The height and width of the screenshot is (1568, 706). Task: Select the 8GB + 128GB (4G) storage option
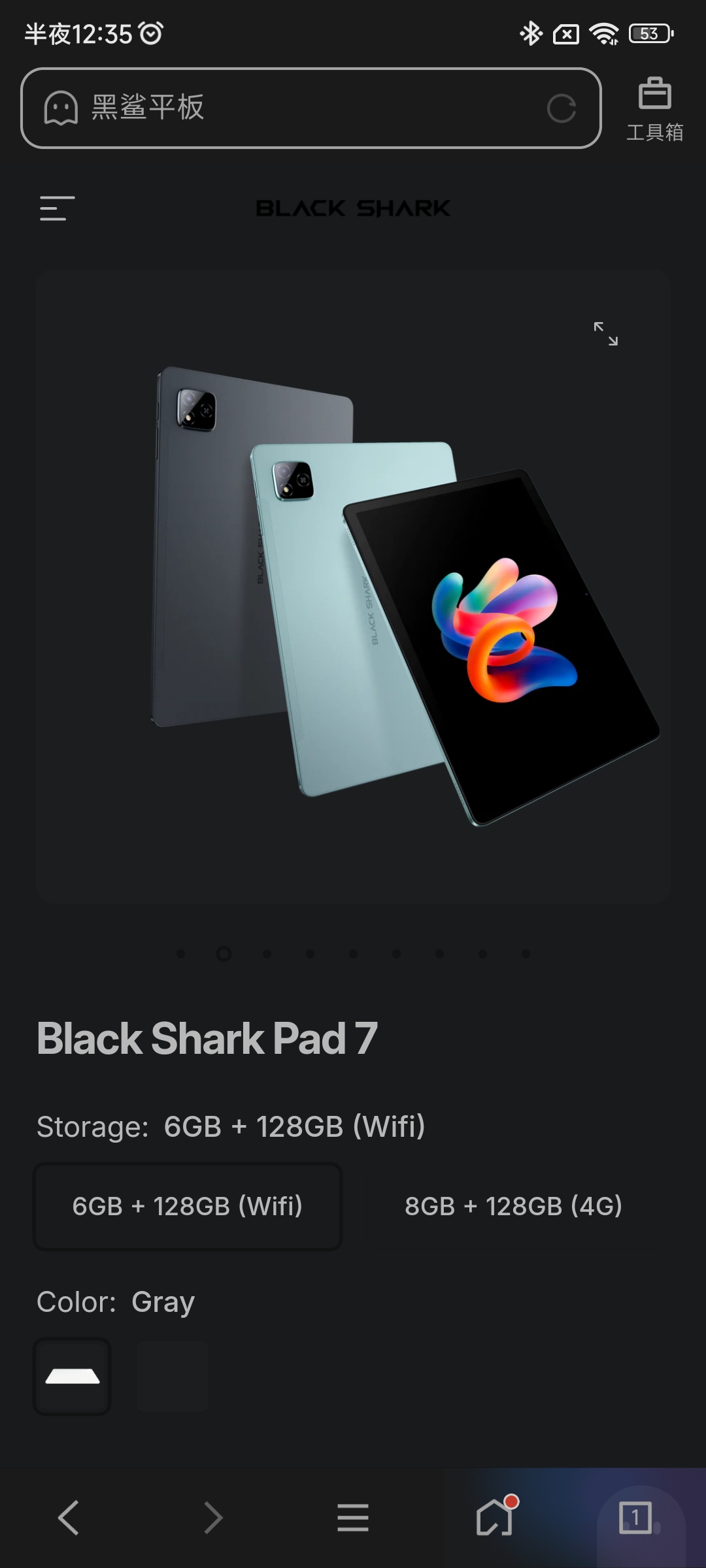coord(514,1206)
